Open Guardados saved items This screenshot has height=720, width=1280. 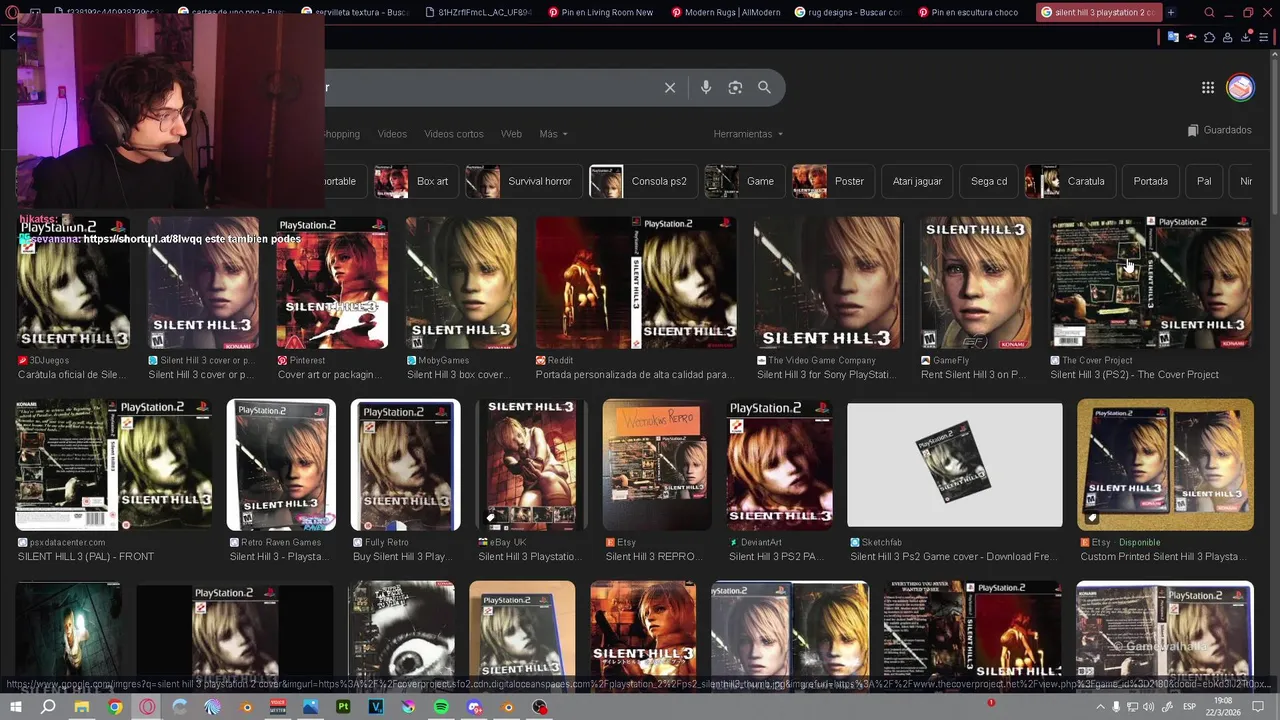point(1219,130)
